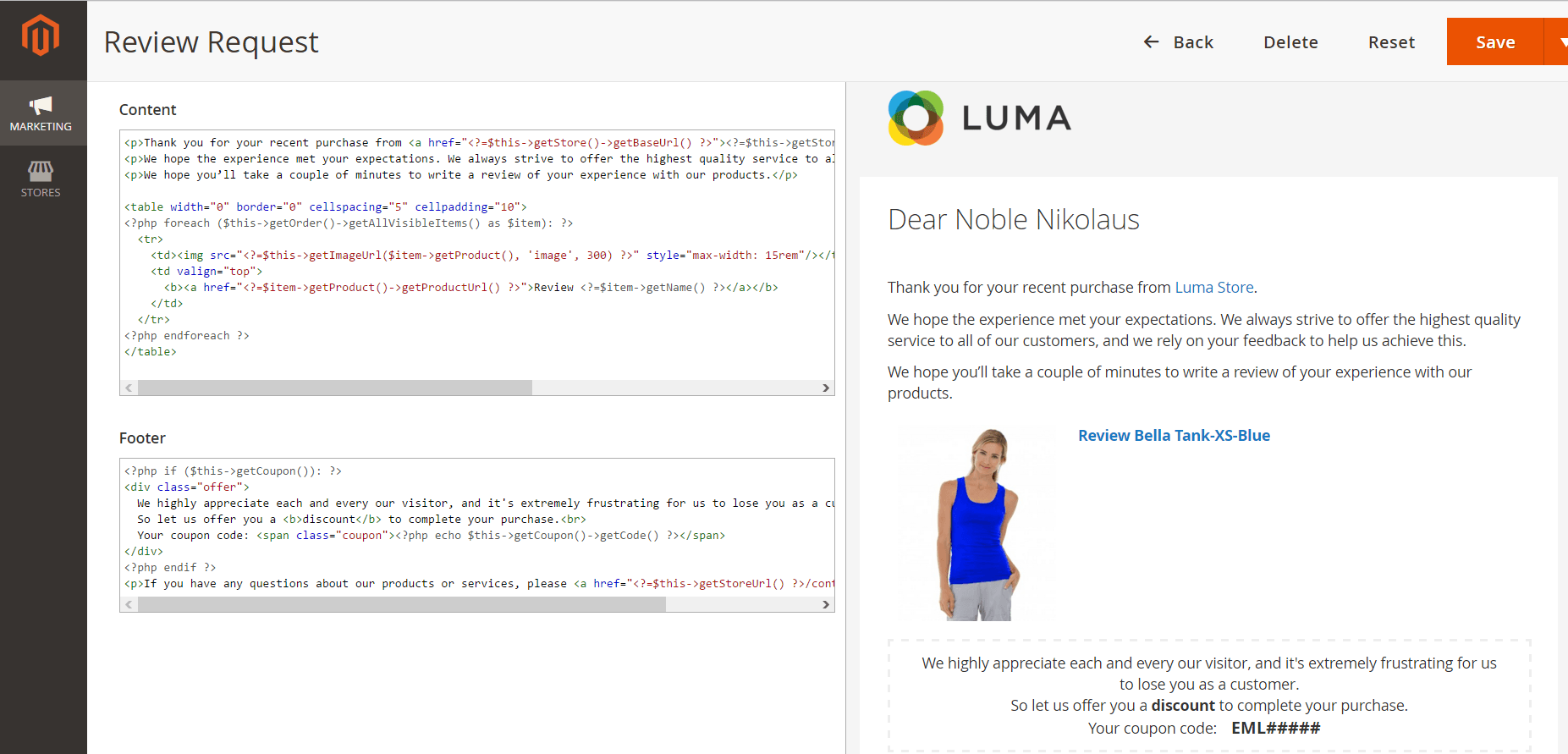
Task: Click the '</table>' closing tag line
Action: click(x=151, y=352)
